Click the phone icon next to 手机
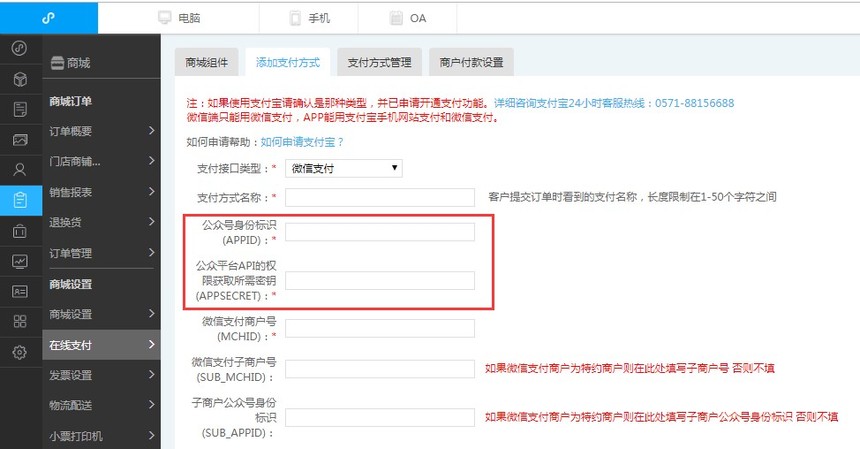 [x=295, y=18]
